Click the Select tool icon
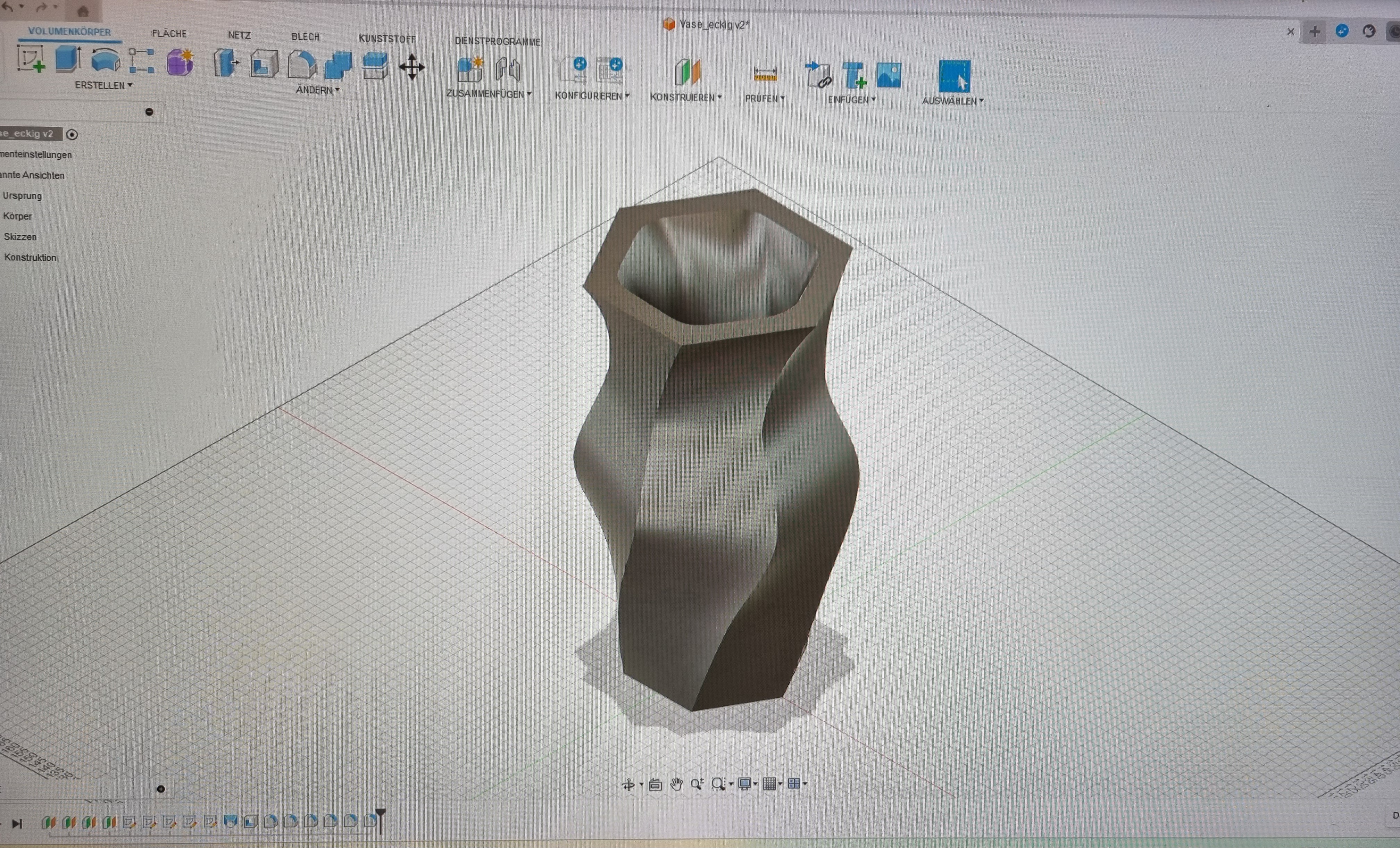Screen dimensions: 1400x848 click(955, 76)
